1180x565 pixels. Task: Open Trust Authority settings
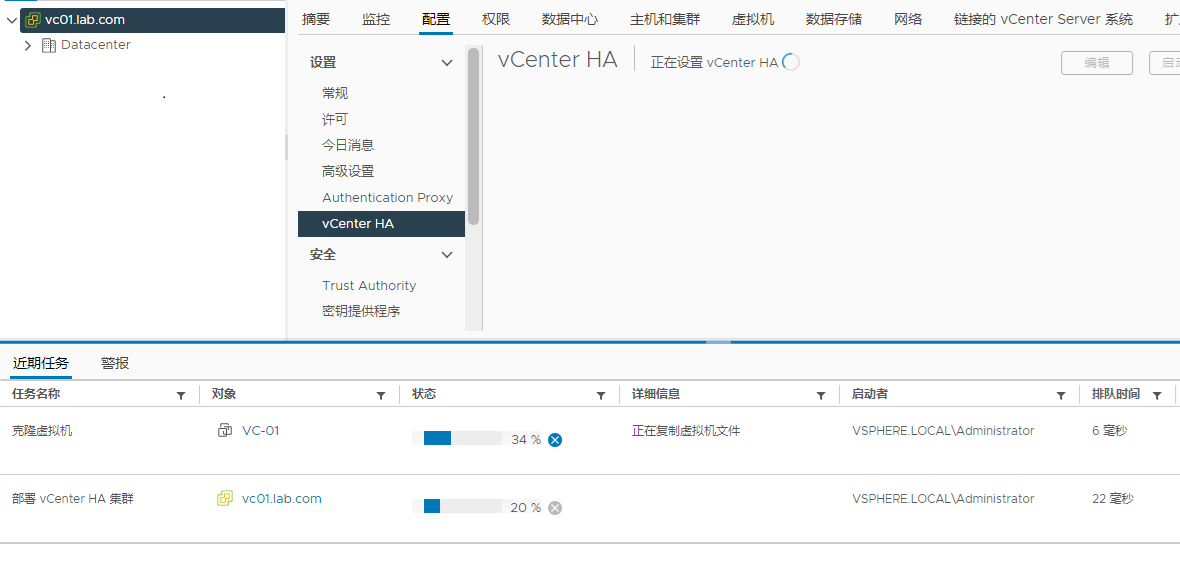369,286
